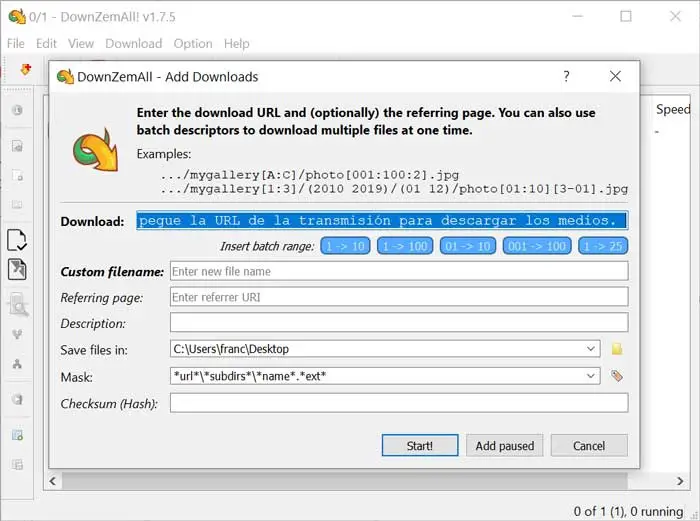Click the question mark help icon in dialog
Screen dimensions: 700x521
point(567,76)
